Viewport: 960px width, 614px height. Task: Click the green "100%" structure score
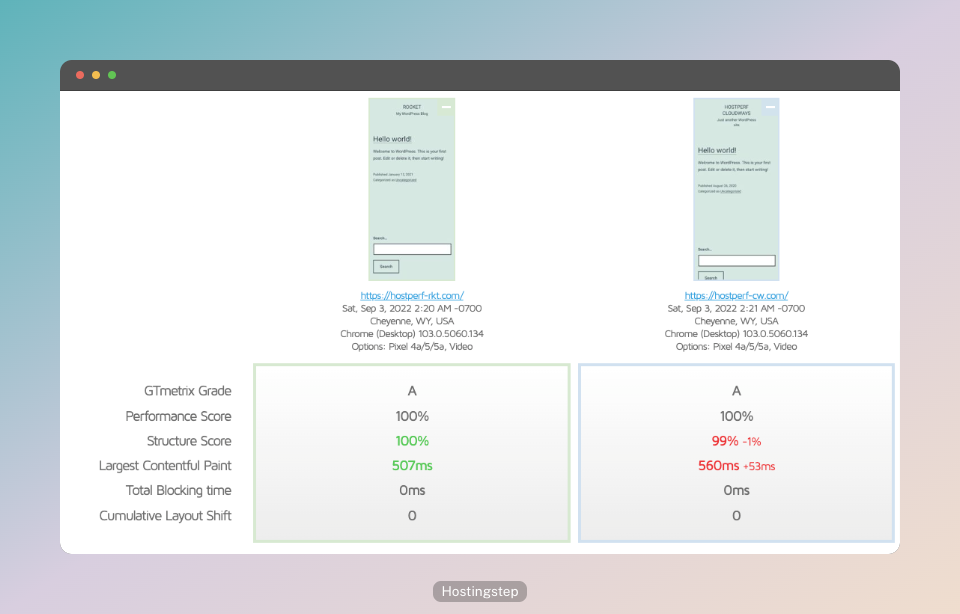tap(412, 441)
